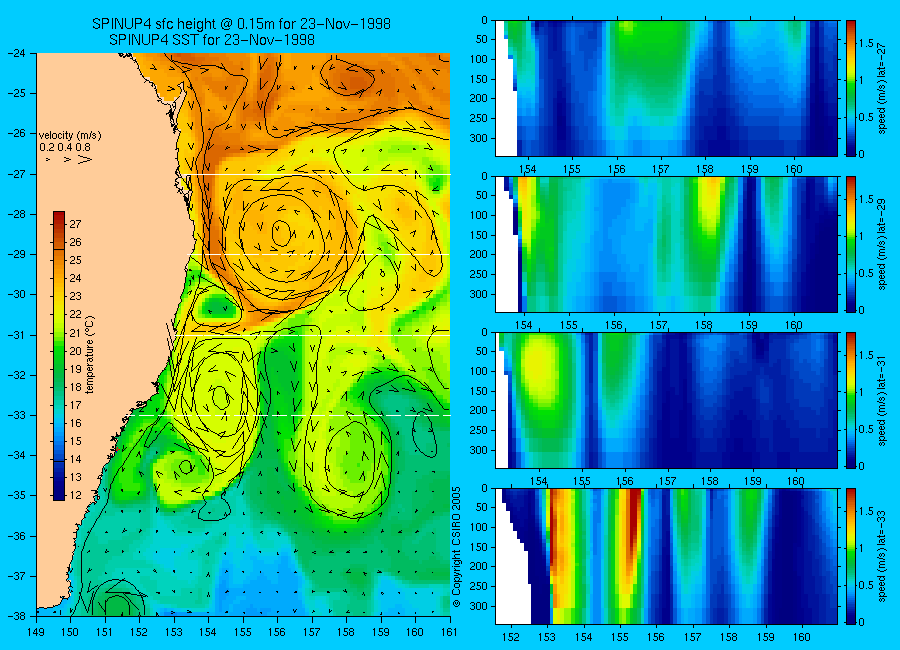Click the 152 longitude label under the lat=-33 panel

click(510, 637)
